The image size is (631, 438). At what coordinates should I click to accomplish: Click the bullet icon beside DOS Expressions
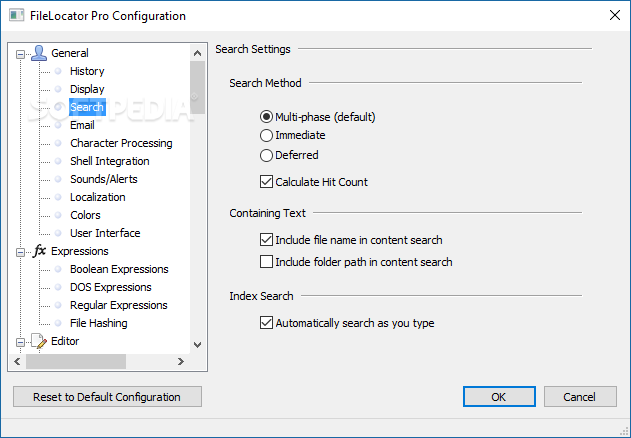(x=58, y=287)
